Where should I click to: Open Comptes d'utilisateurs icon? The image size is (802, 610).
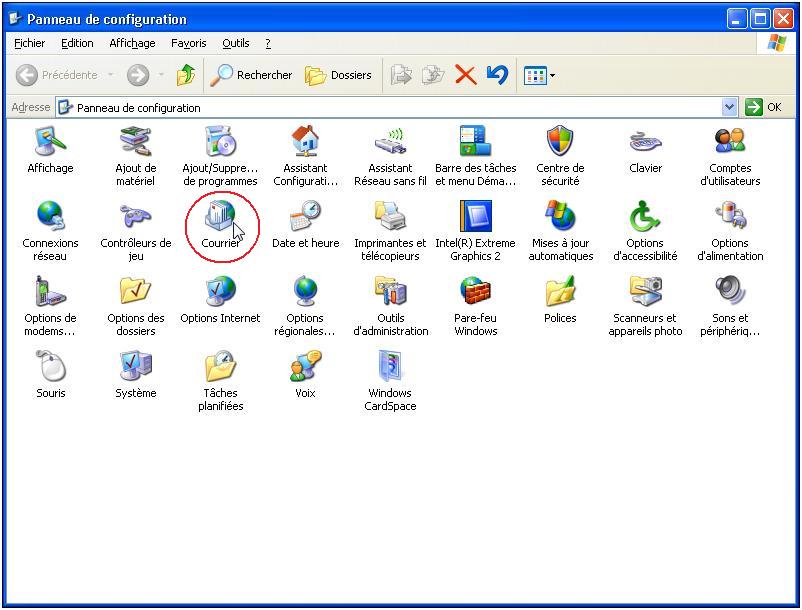(730, 141)
